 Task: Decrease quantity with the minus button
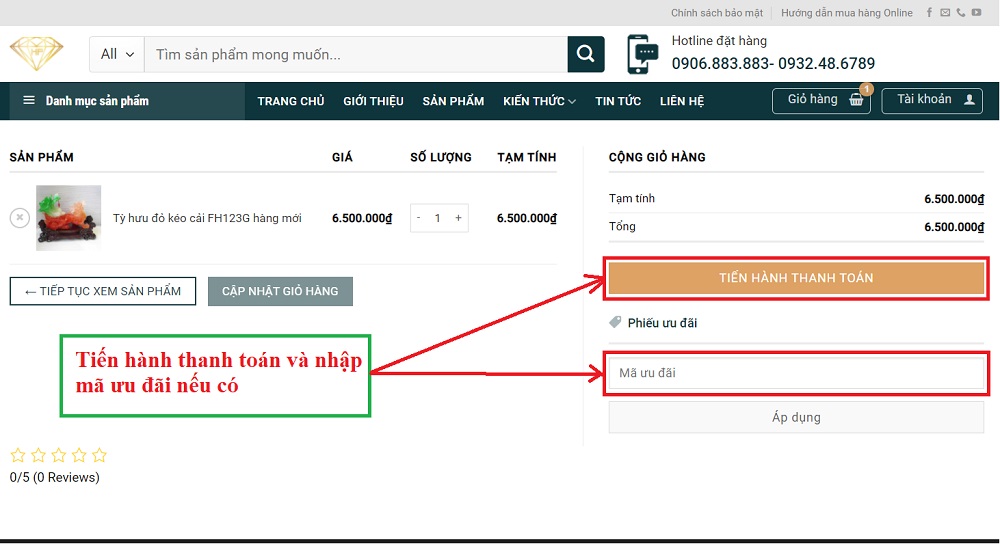[x=418, y=218]
